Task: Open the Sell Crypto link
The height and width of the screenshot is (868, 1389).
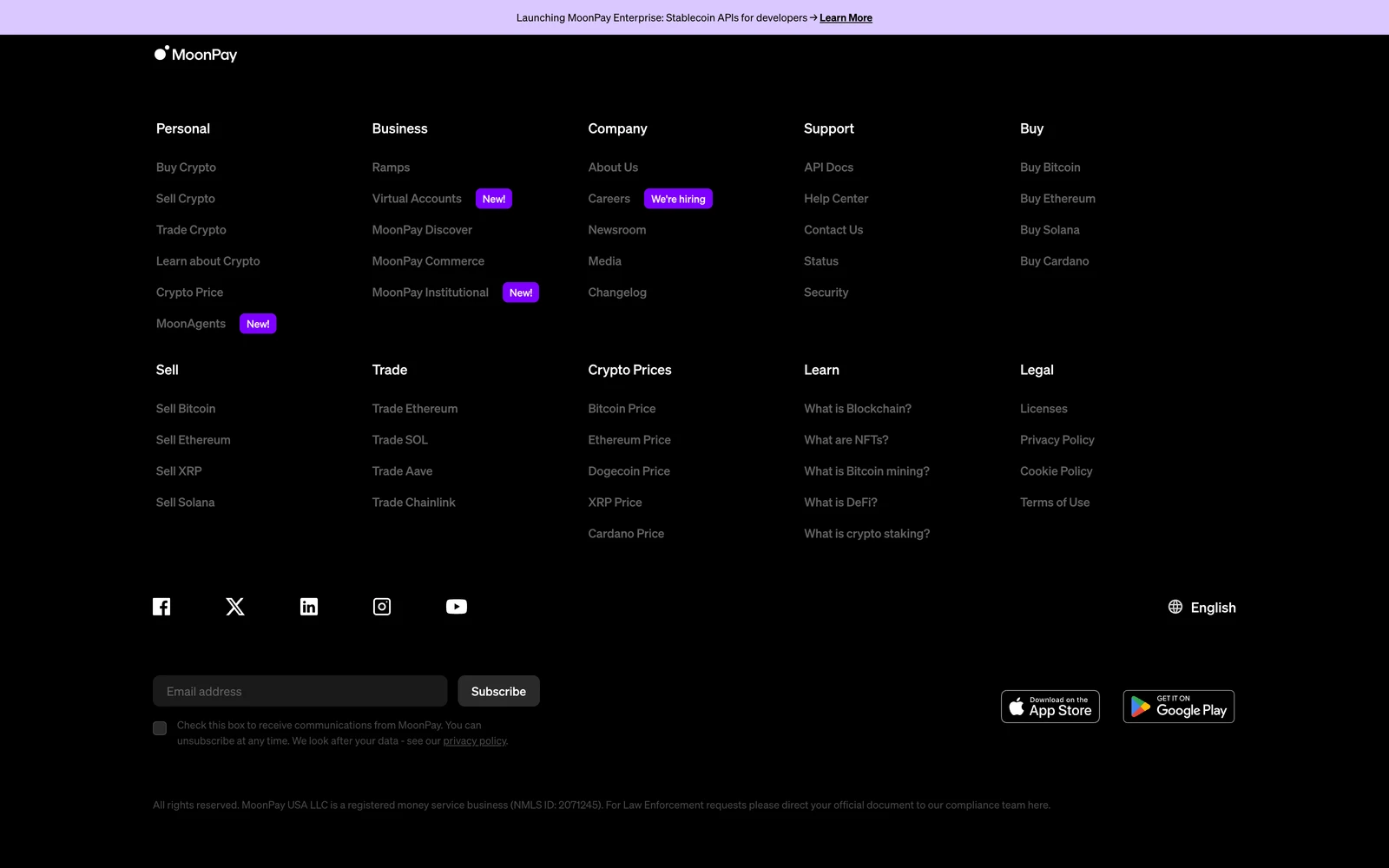Action: click(186, 199)
